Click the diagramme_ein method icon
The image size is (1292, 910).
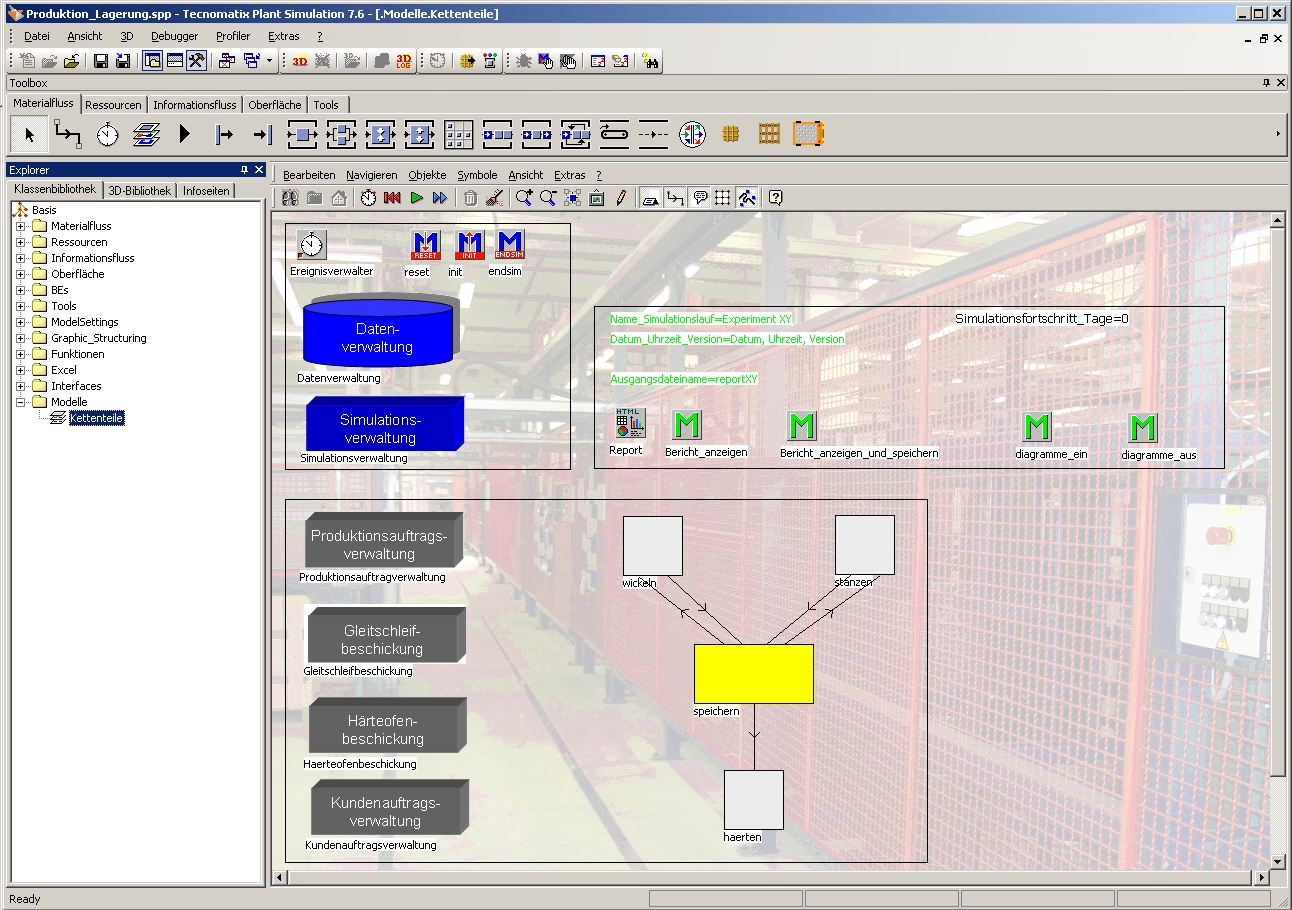1037,428
